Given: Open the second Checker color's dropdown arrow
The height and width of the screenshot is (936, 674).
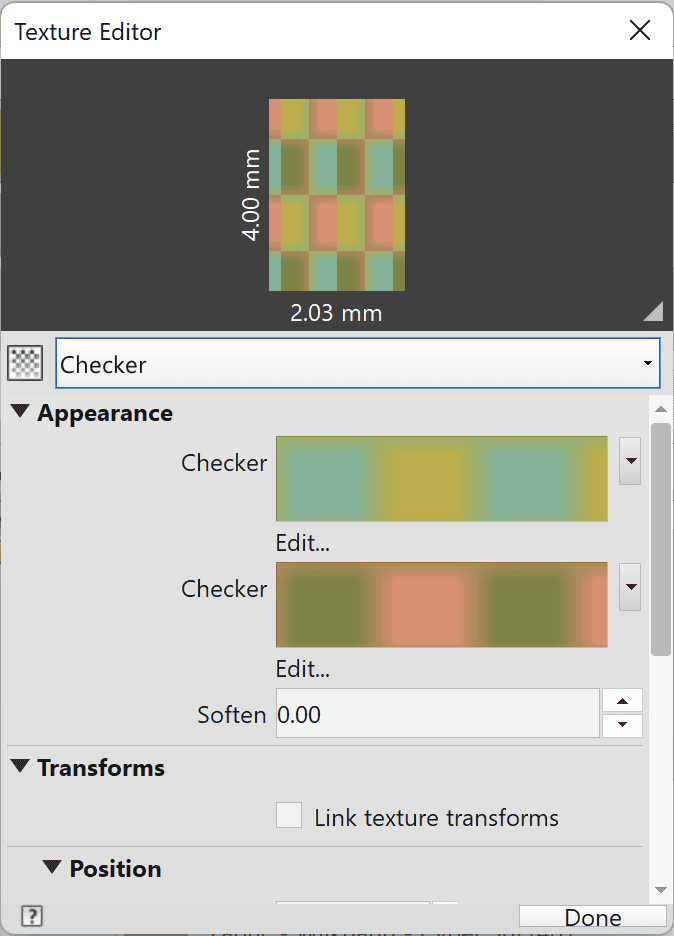Looking at the screenshot, I should coord(630,588).
